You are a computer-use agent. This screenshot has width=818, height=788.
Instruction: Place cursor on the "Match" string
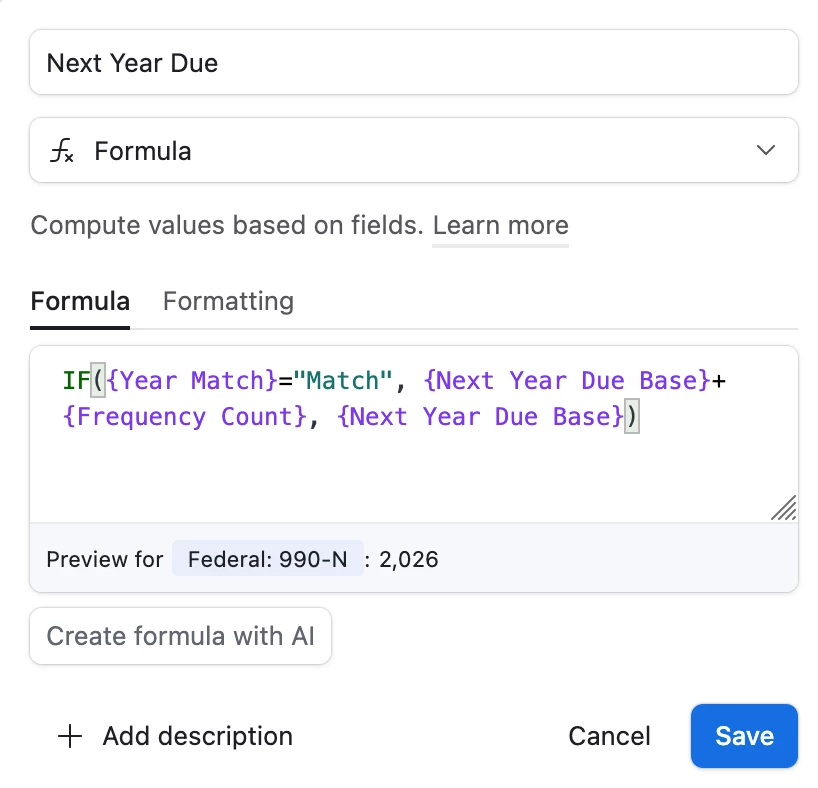click(x=342, y=380)
